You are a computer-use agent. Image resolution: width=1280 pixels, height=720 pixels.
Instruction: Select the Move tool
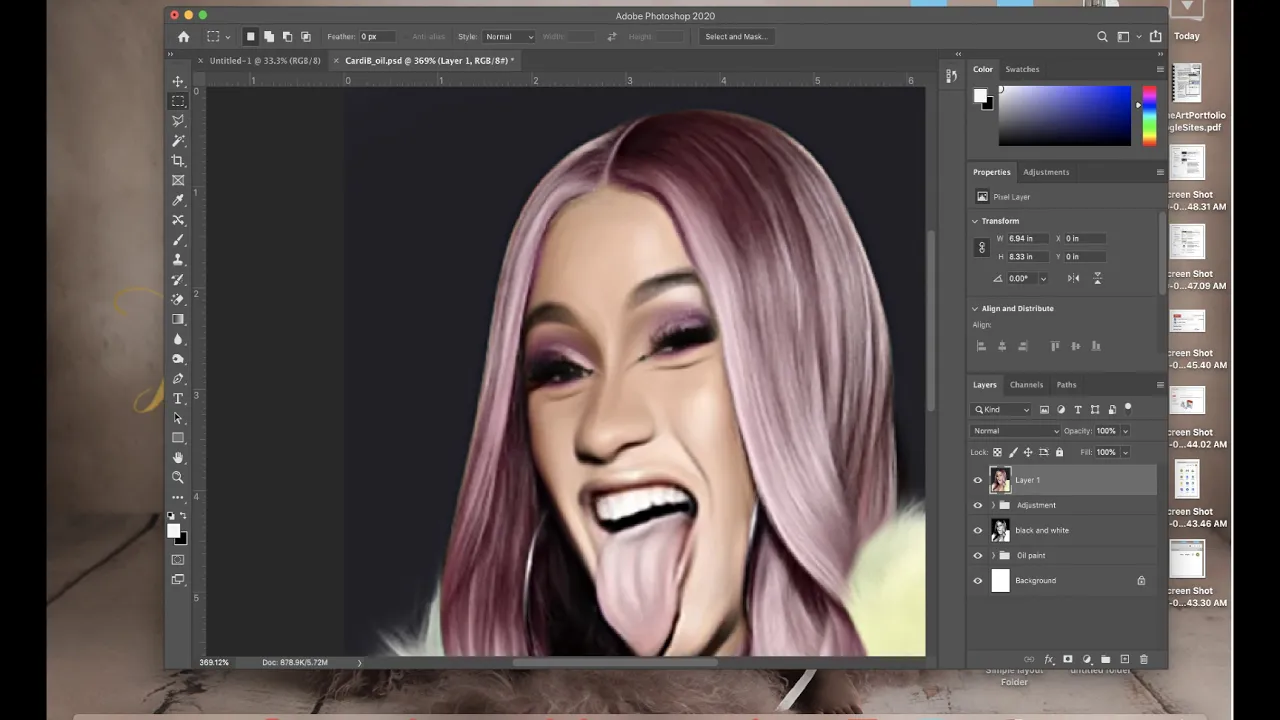tap(178, 81)
